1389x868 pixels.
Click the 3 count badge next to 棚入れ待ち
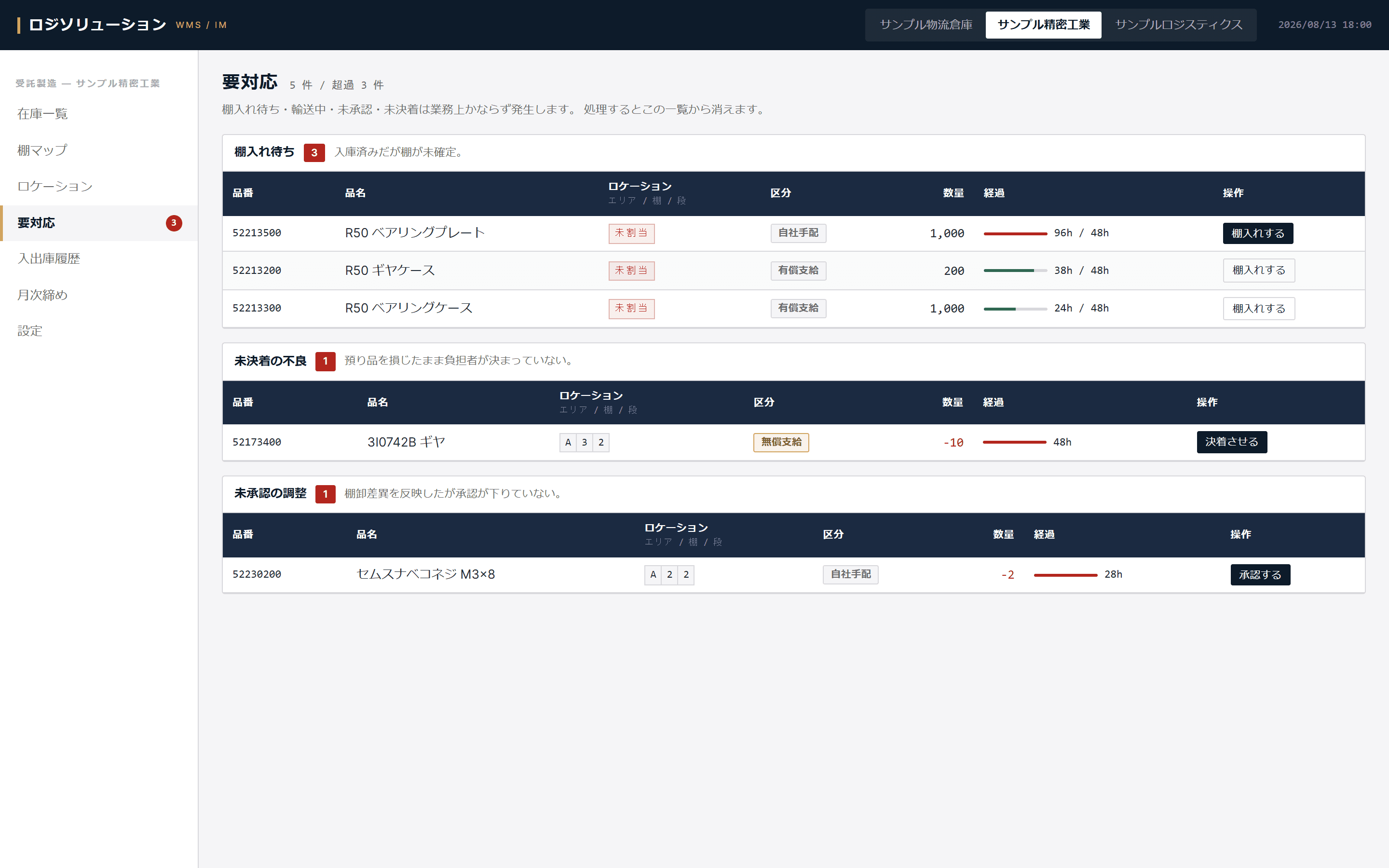click(314, 153)
